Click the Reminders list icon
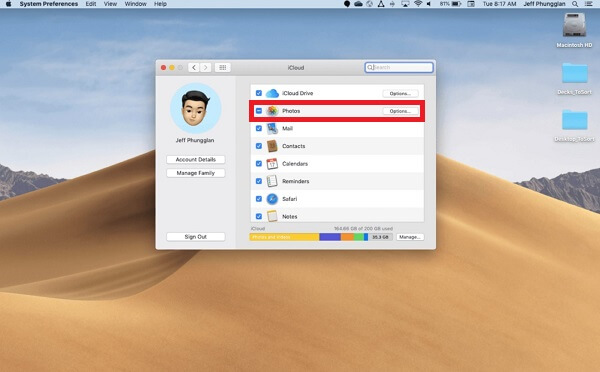600x372 pixels. (x=272, y=181)
